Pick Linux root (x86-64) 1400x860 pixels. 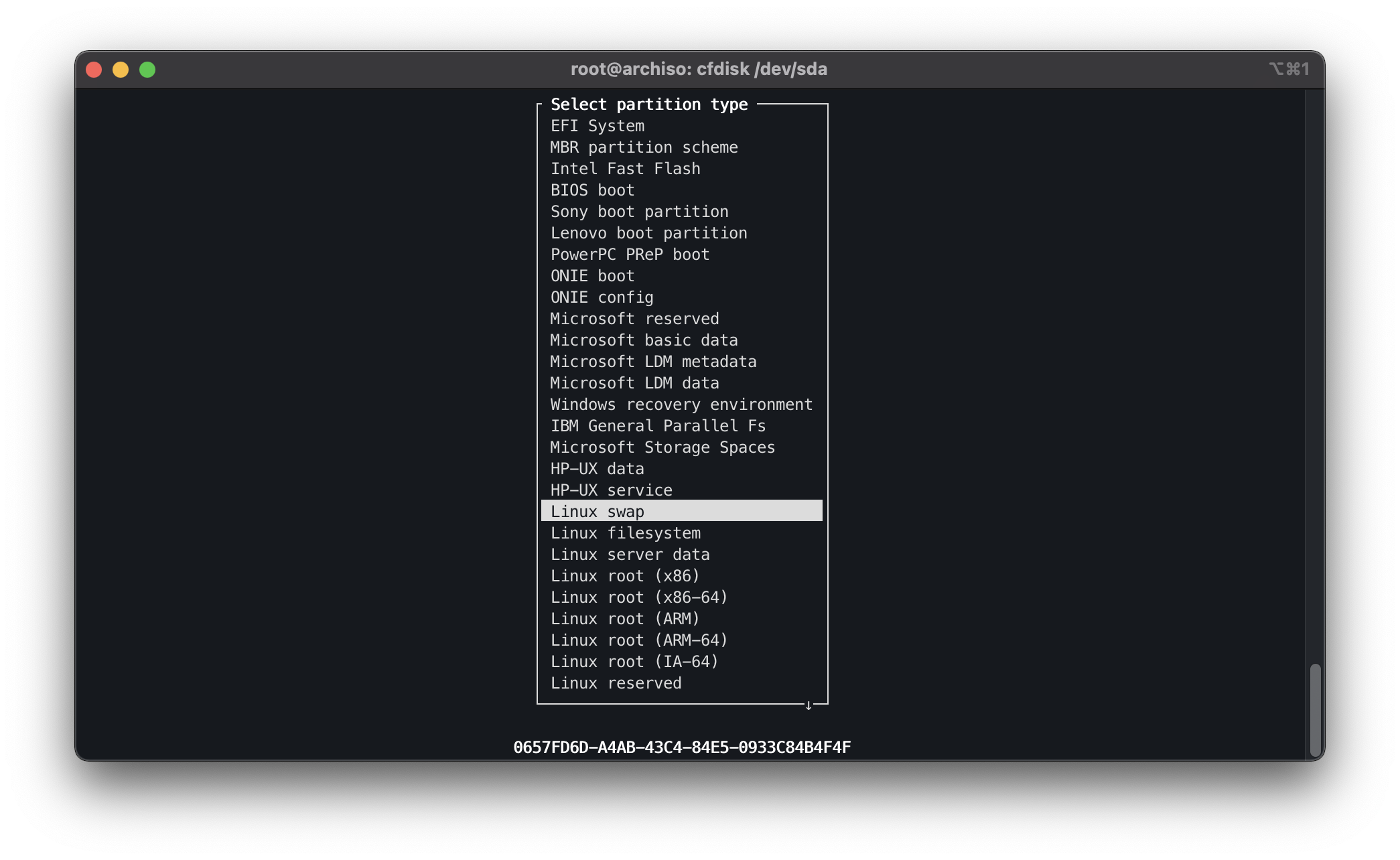640,597
